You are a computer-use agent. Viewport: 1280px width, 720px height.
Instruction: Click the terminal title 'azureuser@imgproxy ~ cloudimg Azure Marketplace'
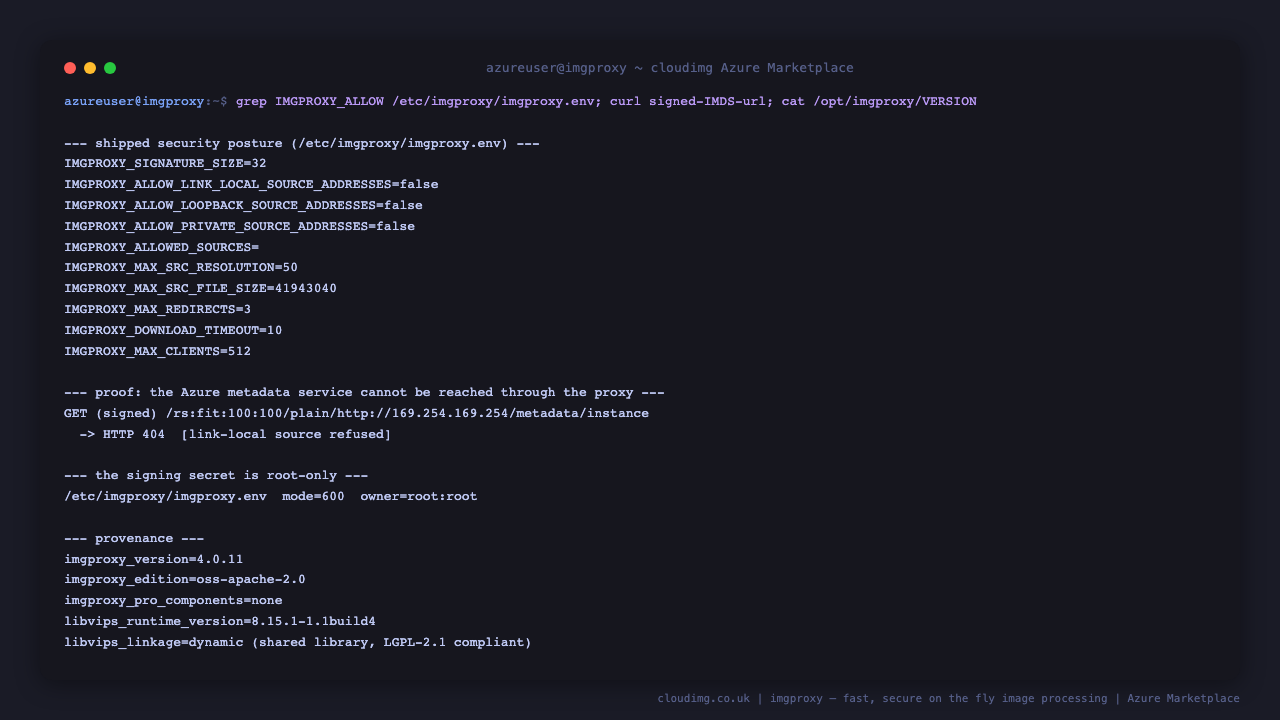tap(670, 68)
